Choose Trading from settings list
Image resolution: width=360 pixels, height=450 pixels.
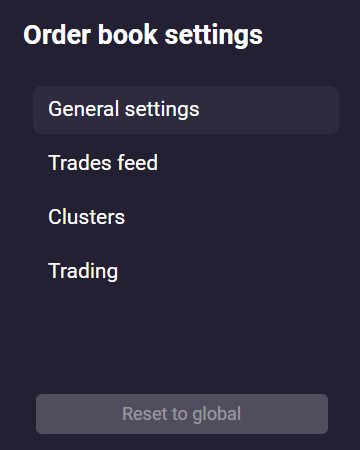point(186,271)
